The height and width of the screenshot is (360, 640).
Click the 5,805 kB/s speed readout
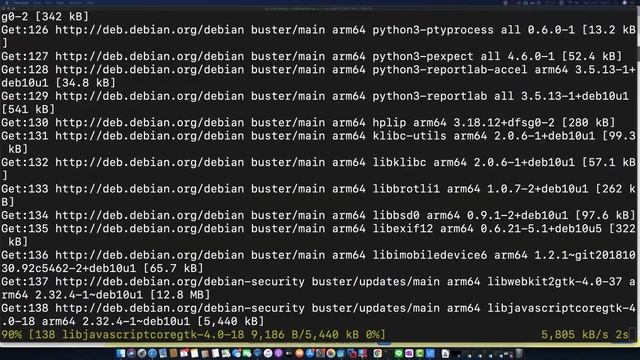point(575,335)
